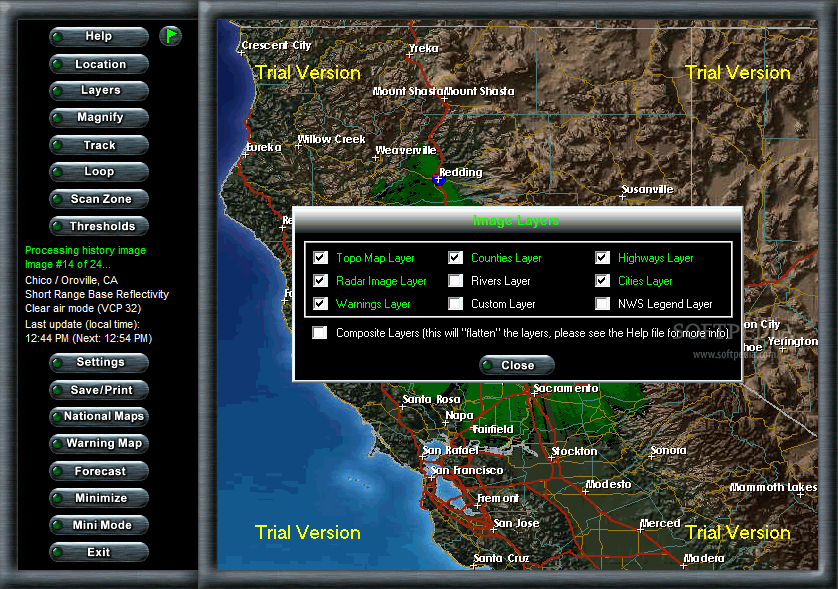The image size is (838, 589).
Task: Close the Image Layers dialog
Action: pos(517,365)
